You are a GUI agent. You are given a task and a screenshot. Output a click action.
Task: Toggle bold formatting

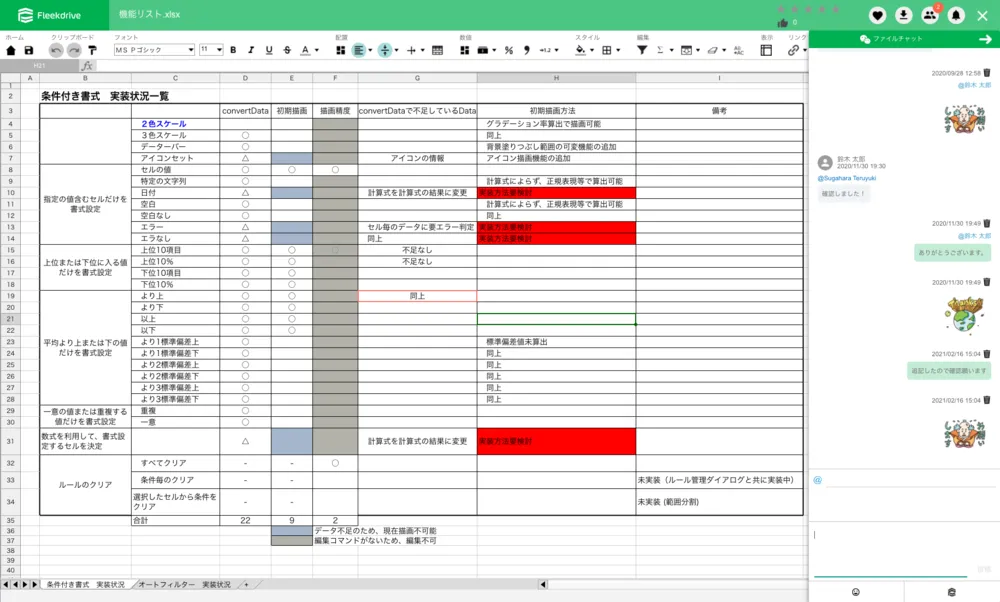234,50
